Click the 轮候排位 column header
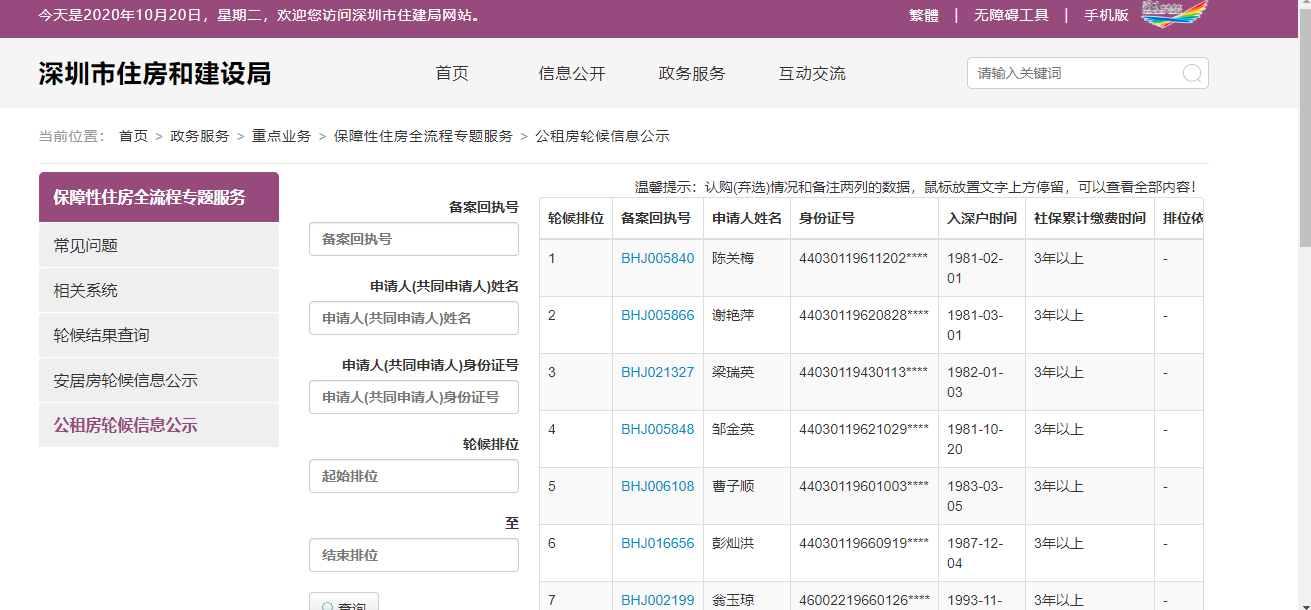This screenshot has height=610, width=1311. tap(576, 218)
